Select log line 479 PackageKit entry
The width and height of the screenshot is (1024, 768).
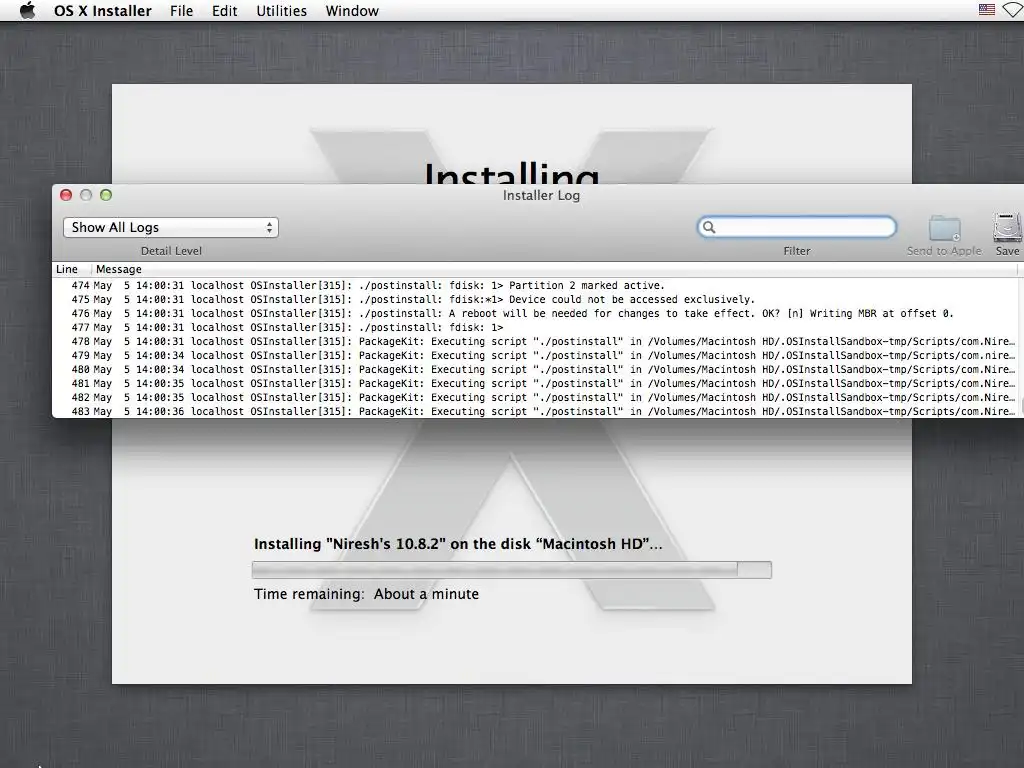536,356
